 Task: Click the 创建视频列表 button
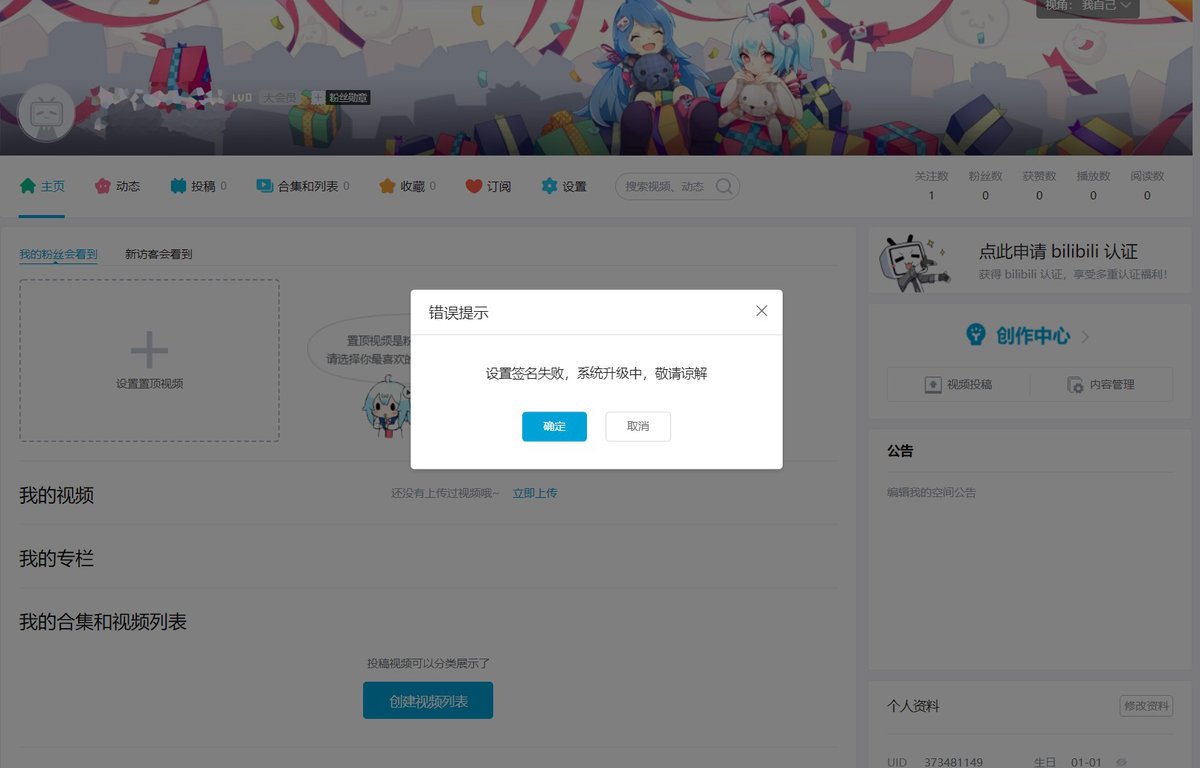coord(428,701)
